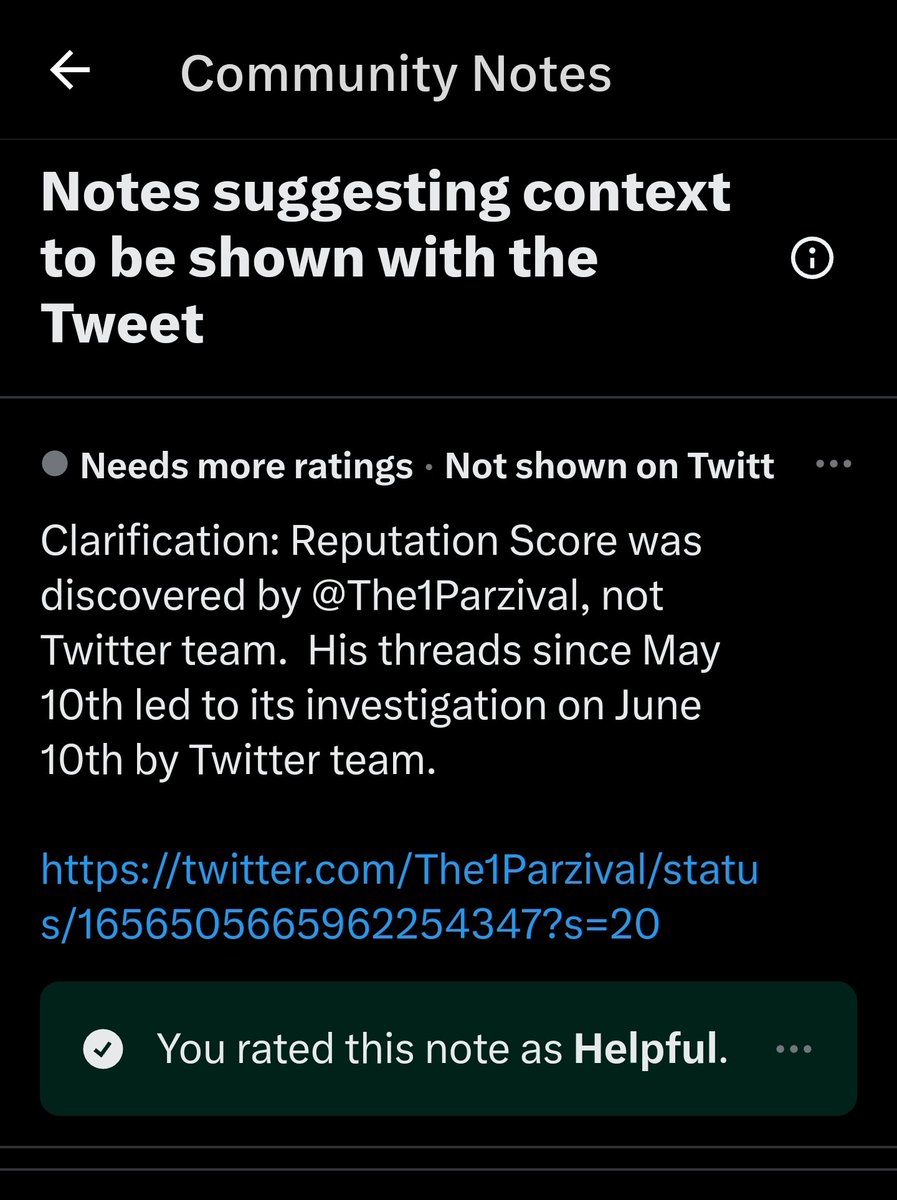Tap "10th by Twitter team." final note line
897x1200 pixels.
tap(238, 761)
